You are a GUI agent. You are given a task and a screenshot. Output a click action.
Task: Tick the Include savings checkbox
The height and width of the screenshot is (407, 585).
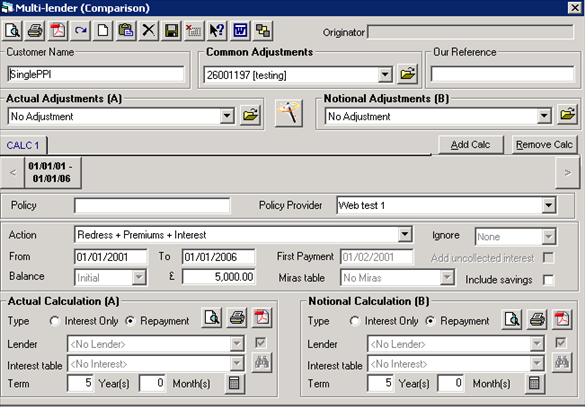pos(548,280)
